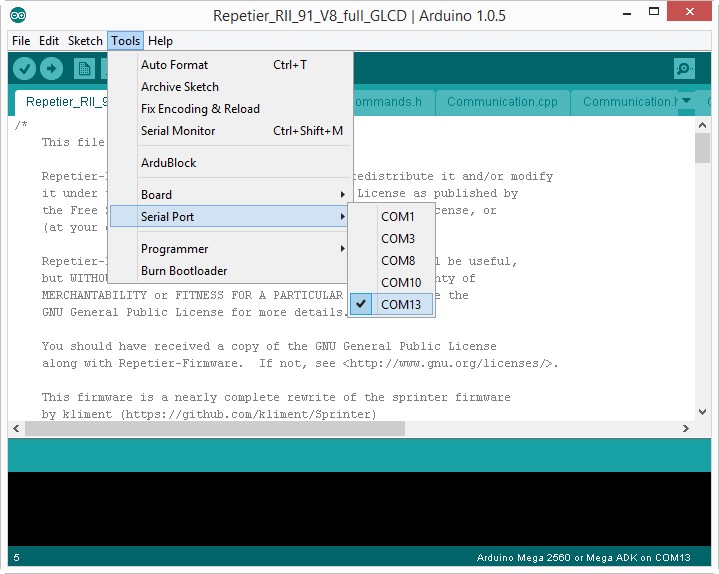Click the horizontal scrollbar thumb
The width and height of the screenshot is (719, 574).
pyautogui.click(x=215, y=428)
